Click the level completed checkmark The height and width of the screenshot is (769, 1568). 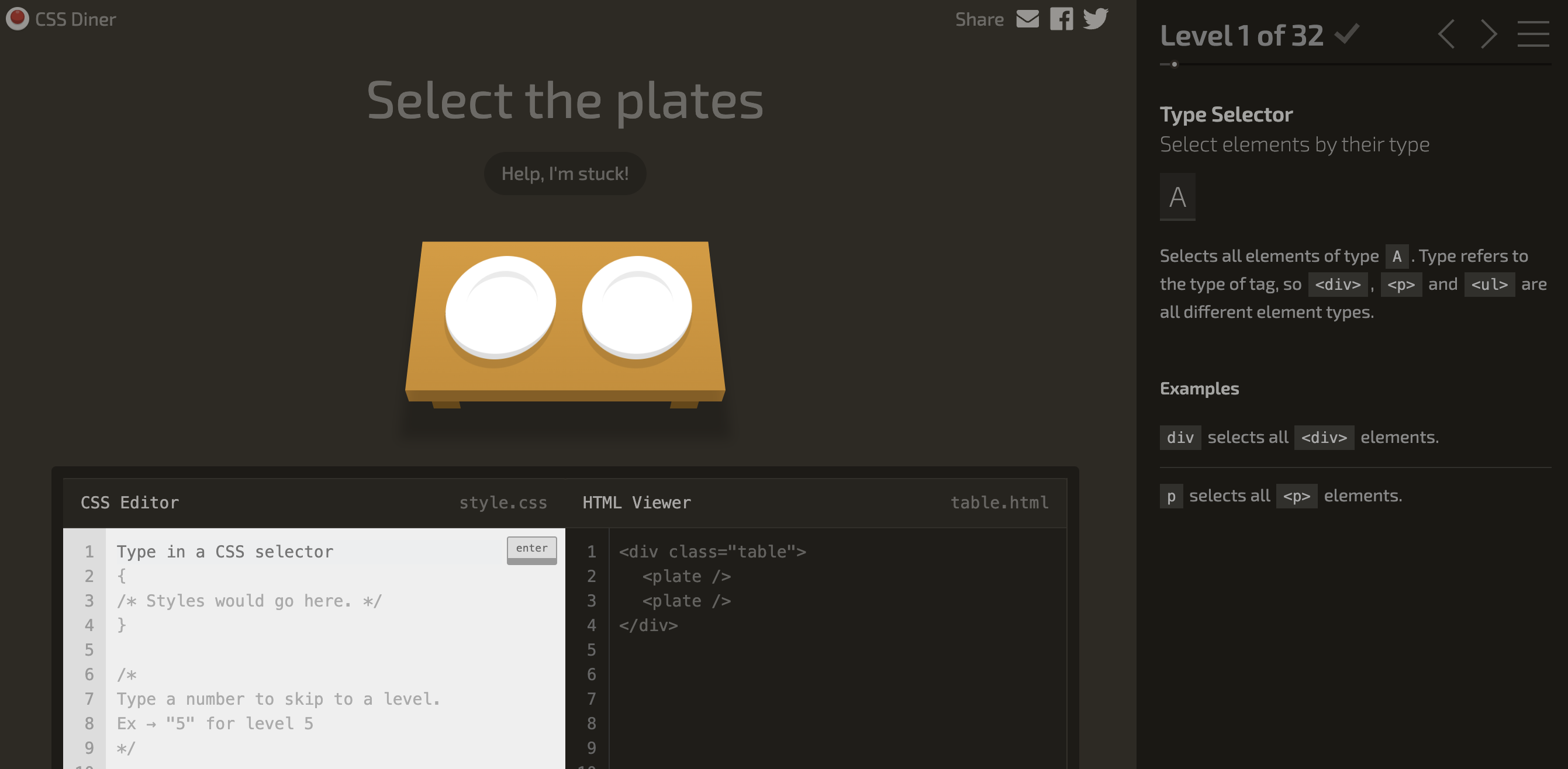coord(1346,34)
